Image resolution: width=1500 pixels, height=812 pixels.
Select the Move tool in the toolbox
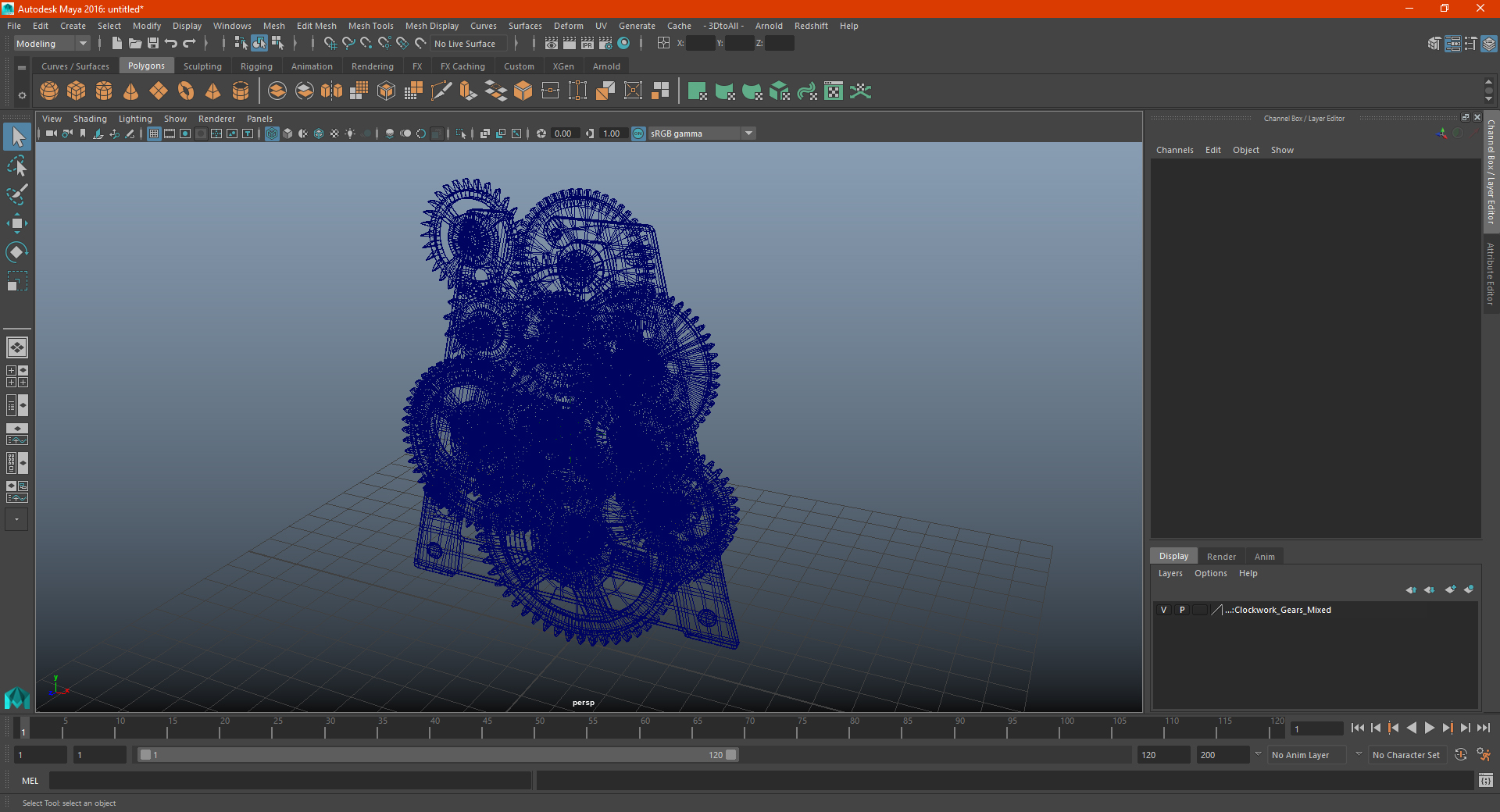tap(17, 223)
